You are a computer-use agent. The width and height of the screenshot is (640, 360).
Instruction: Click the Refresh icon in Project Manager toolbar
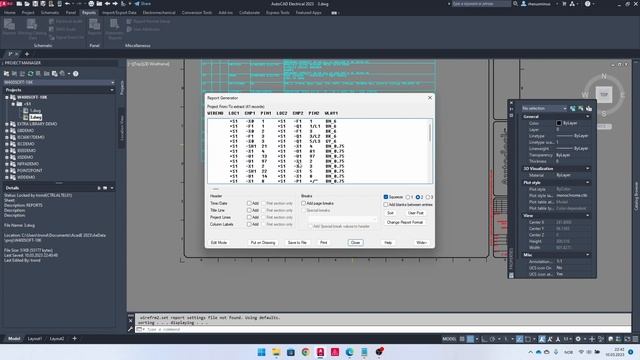(x=30, y=74)
